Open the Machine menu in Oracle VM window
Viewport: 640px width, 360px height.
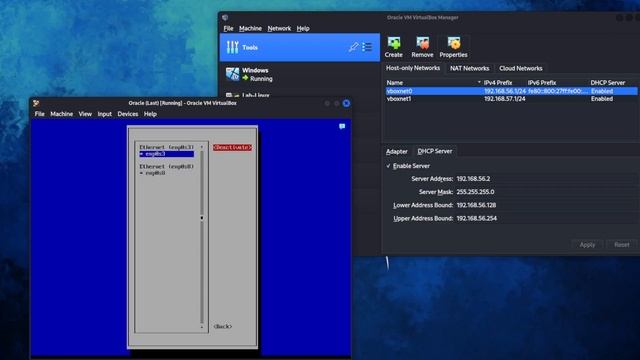[x=62, y=114]
